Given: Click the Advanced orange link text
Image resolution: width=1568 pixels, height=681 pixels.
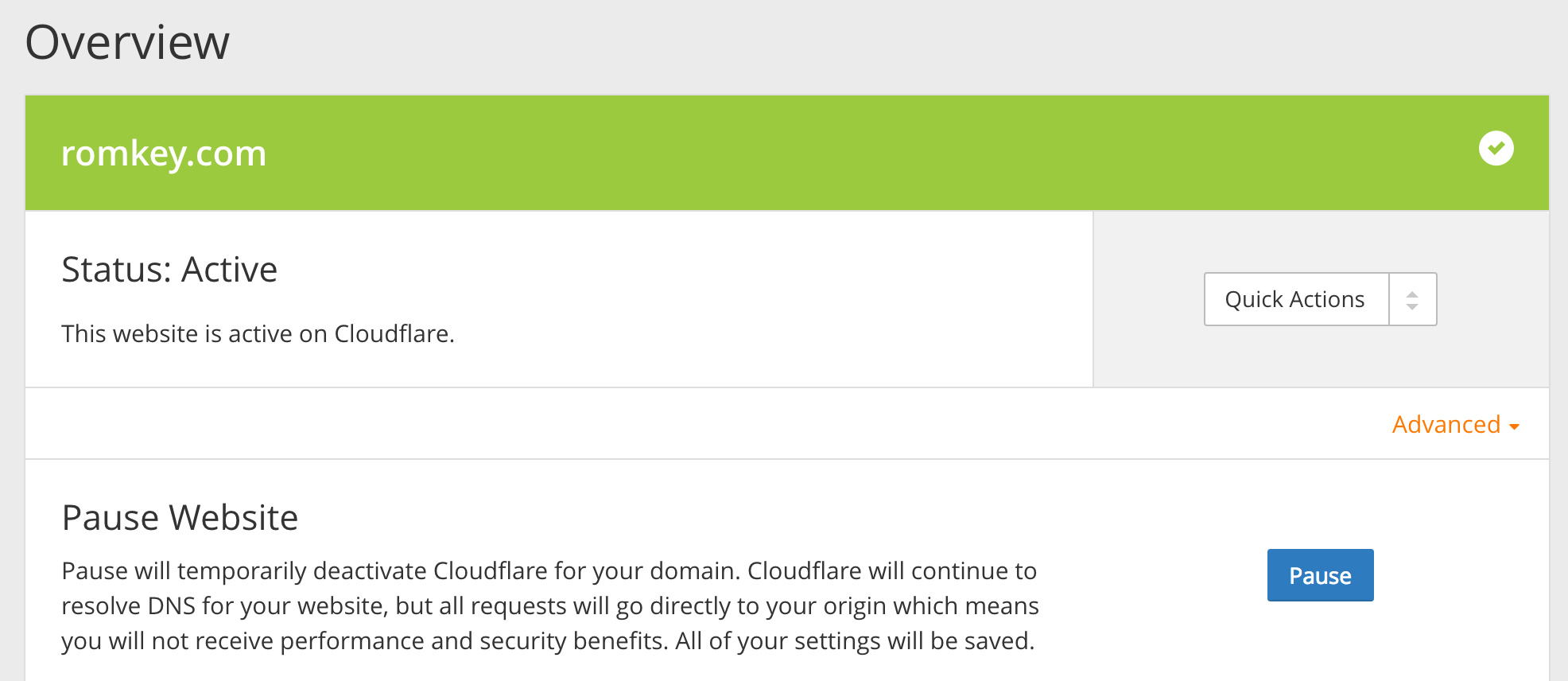Looking at the screenshot, I should point(1446,425).
